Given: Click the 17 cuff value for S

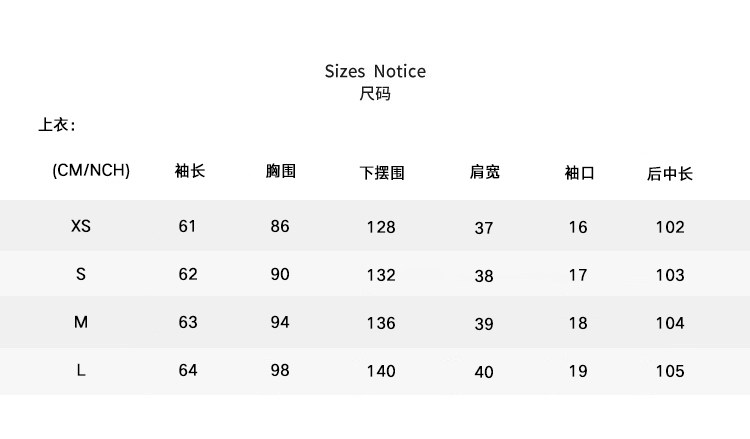Looking at the screenshot, I should pyautogui.click(x=578, y=275).
